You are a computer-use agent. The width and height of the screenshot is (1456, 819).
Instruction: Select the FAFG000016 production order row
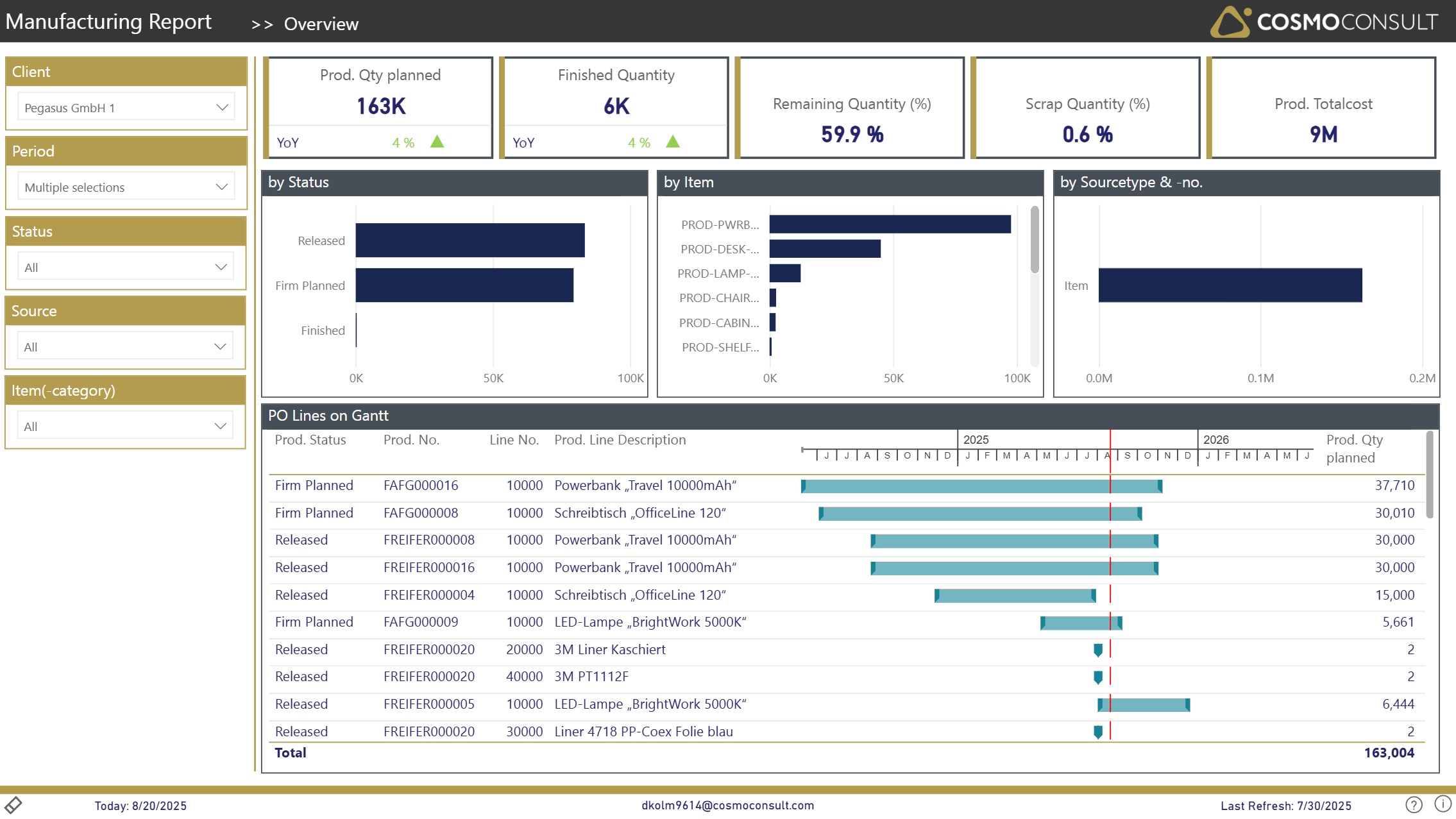click(421, 485)
